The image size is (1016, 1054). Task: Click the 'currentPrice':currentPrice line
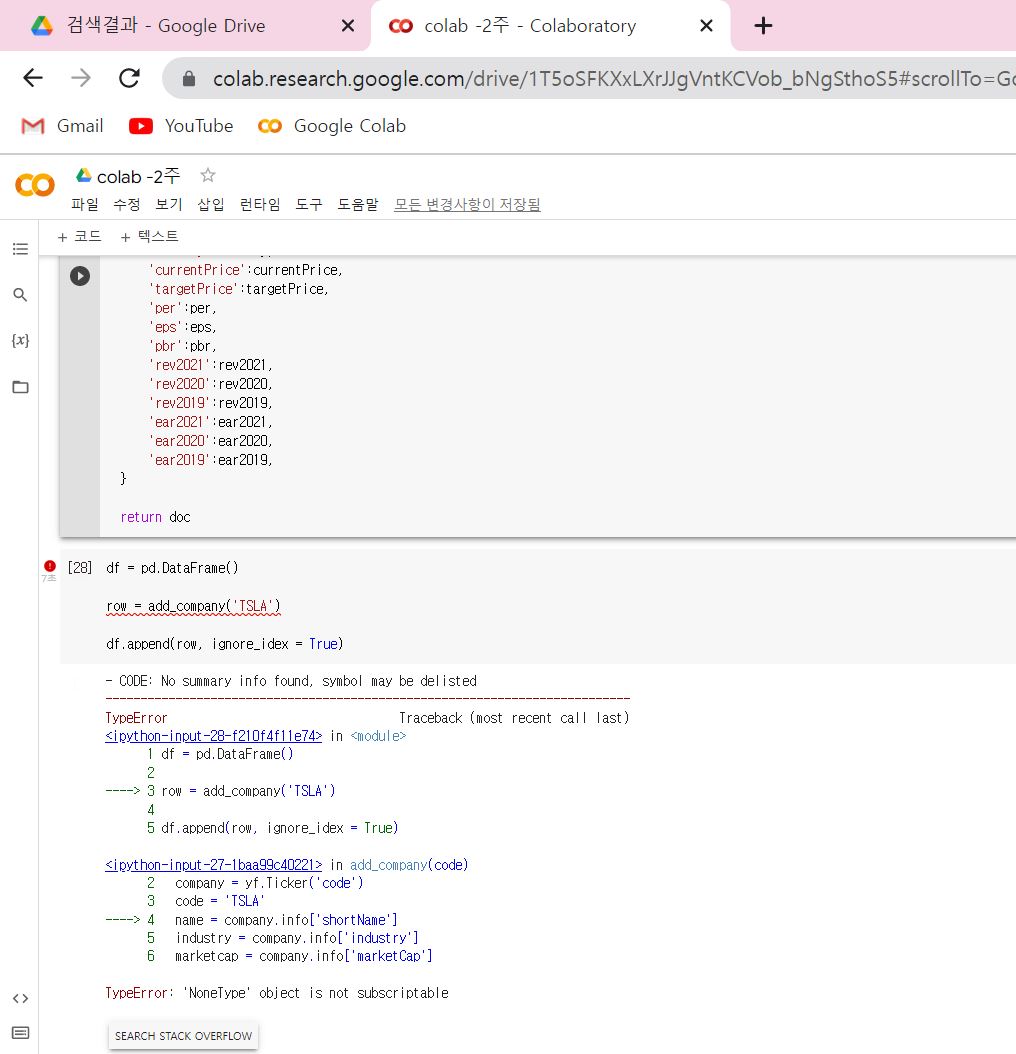tap(246, 270)
